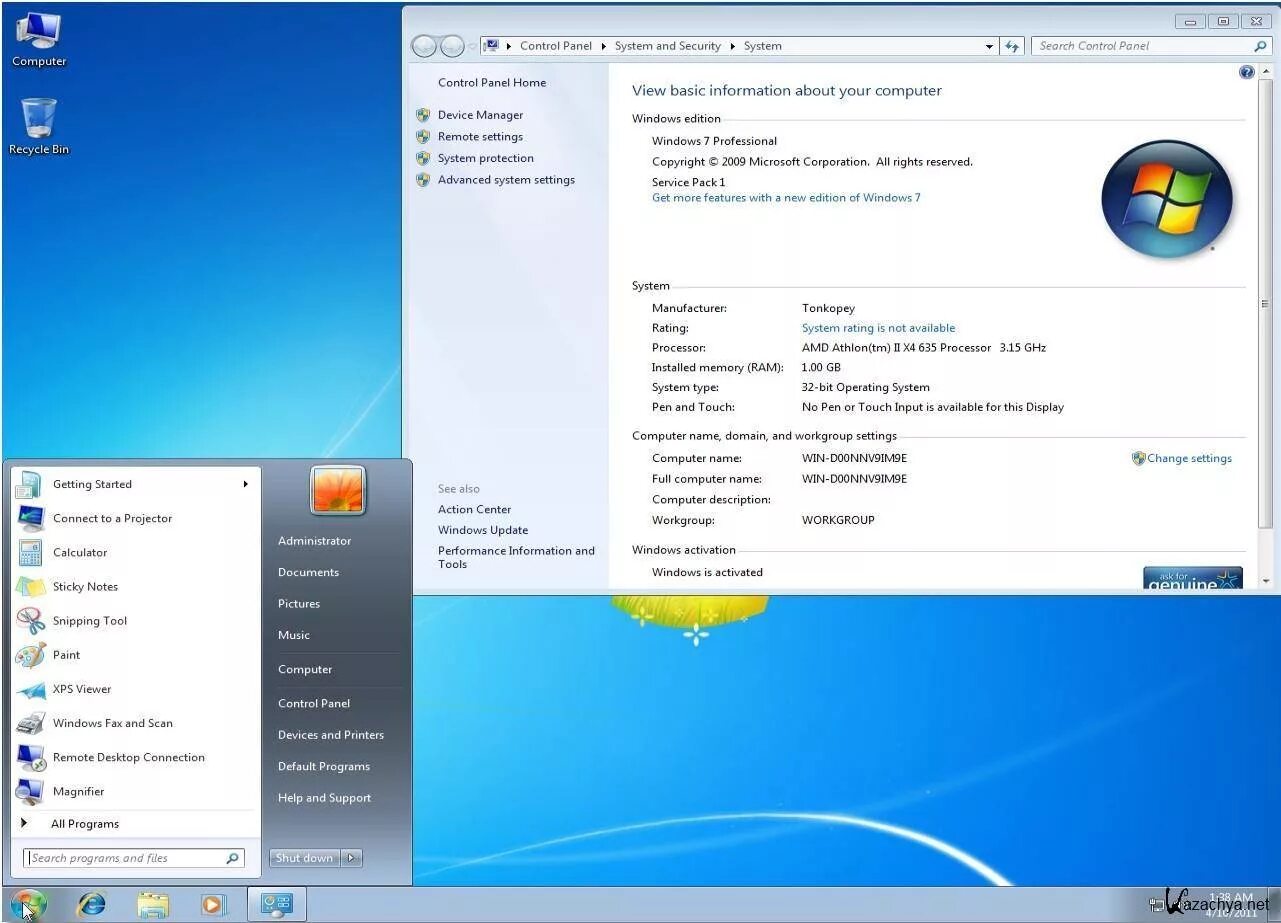Image resolution: width=1281 pixels, height=923 pixels.
Task: Click the help question mark icon
Action: (x=1247, y=72)
